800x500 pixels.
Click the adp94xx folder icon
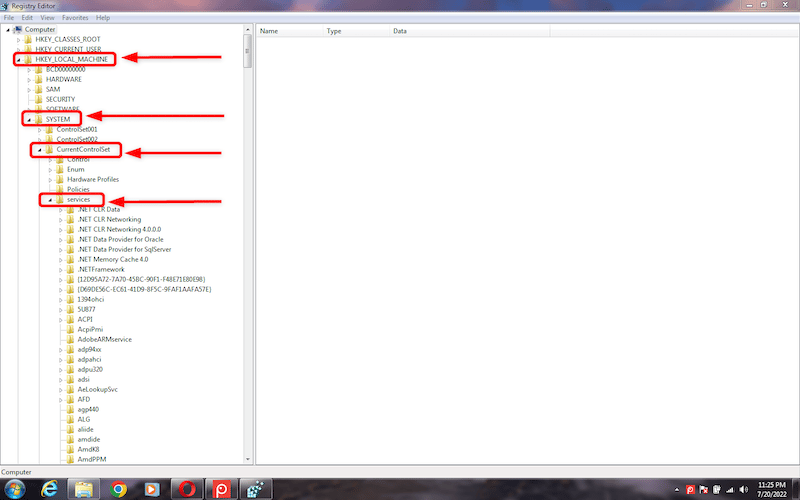(70, 349)
